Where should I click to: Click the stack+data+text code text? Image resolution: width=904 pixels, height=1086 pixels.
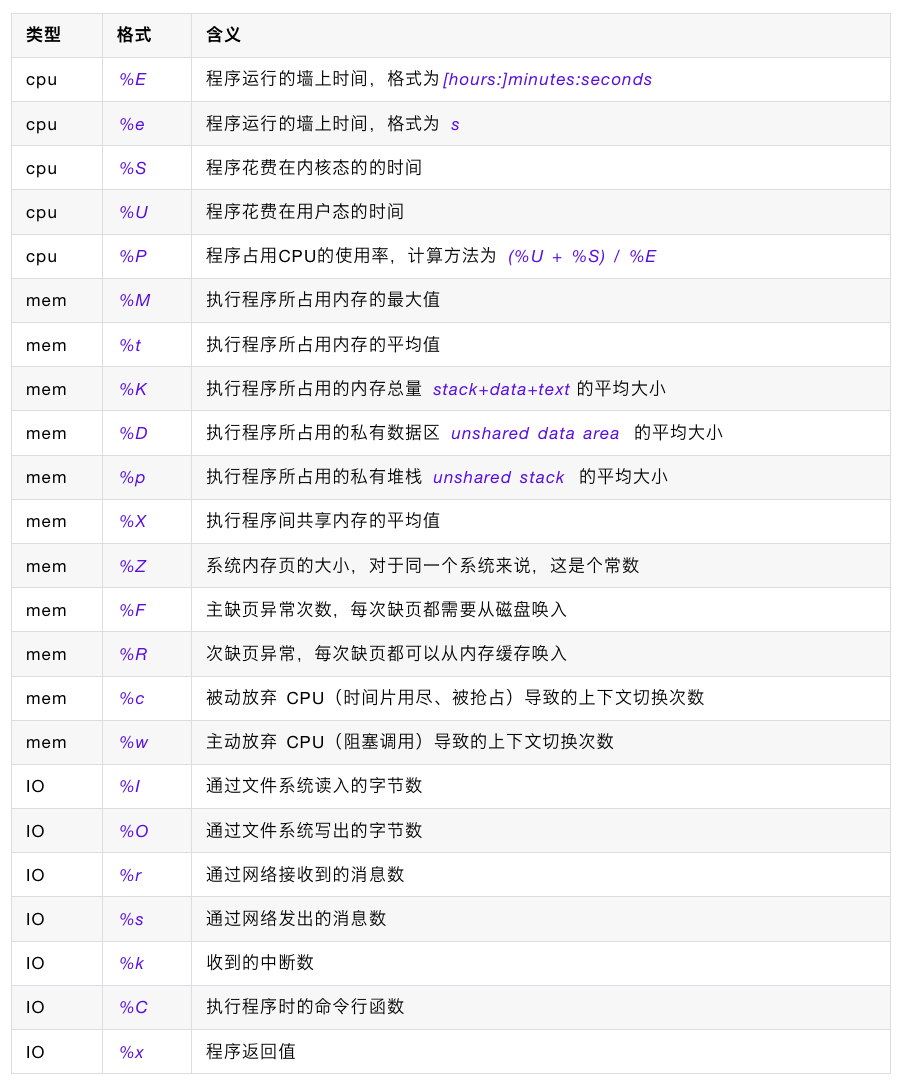click(502, 389)
